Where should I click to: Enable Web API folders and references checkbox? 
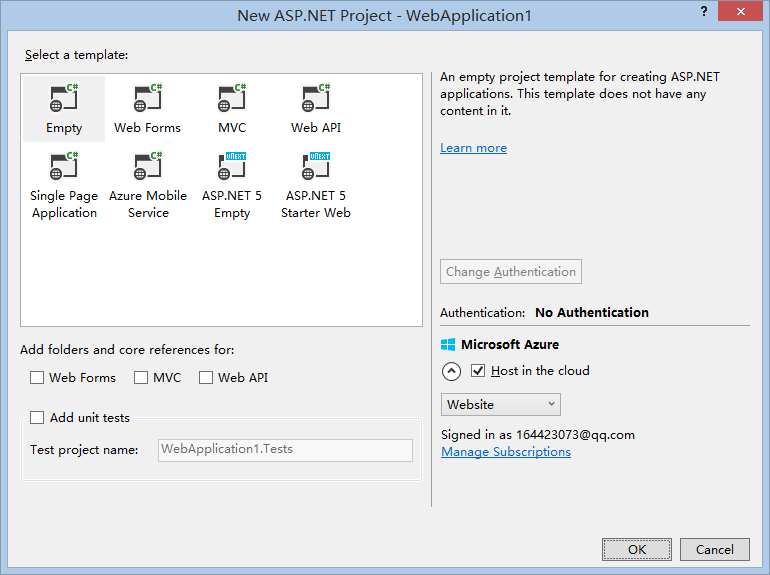[206, 378]
